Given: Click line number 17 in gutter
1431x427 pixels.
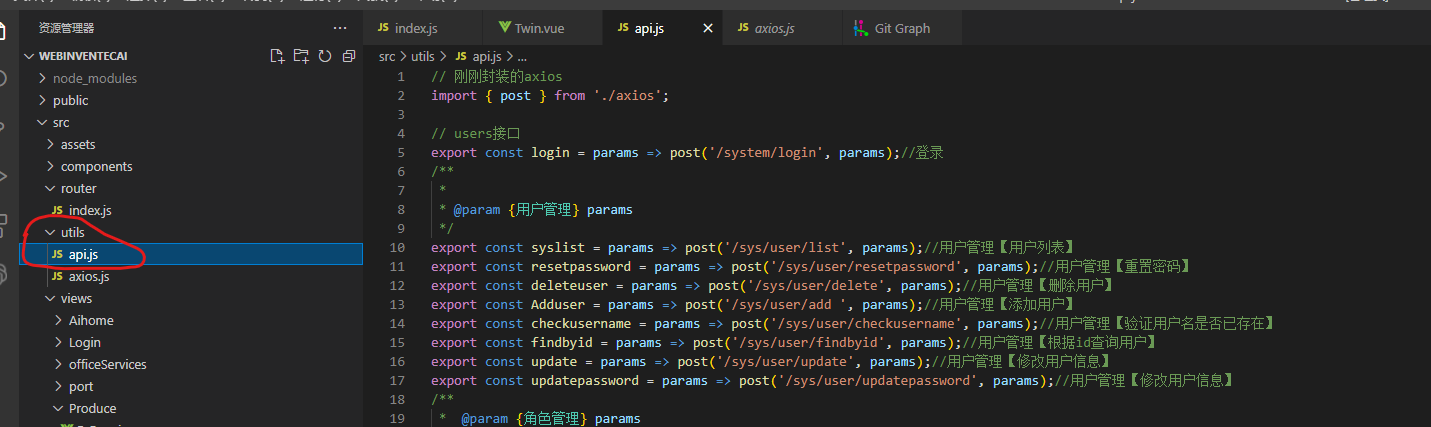Looking at the screenshot, I should [x=398, y=381].
